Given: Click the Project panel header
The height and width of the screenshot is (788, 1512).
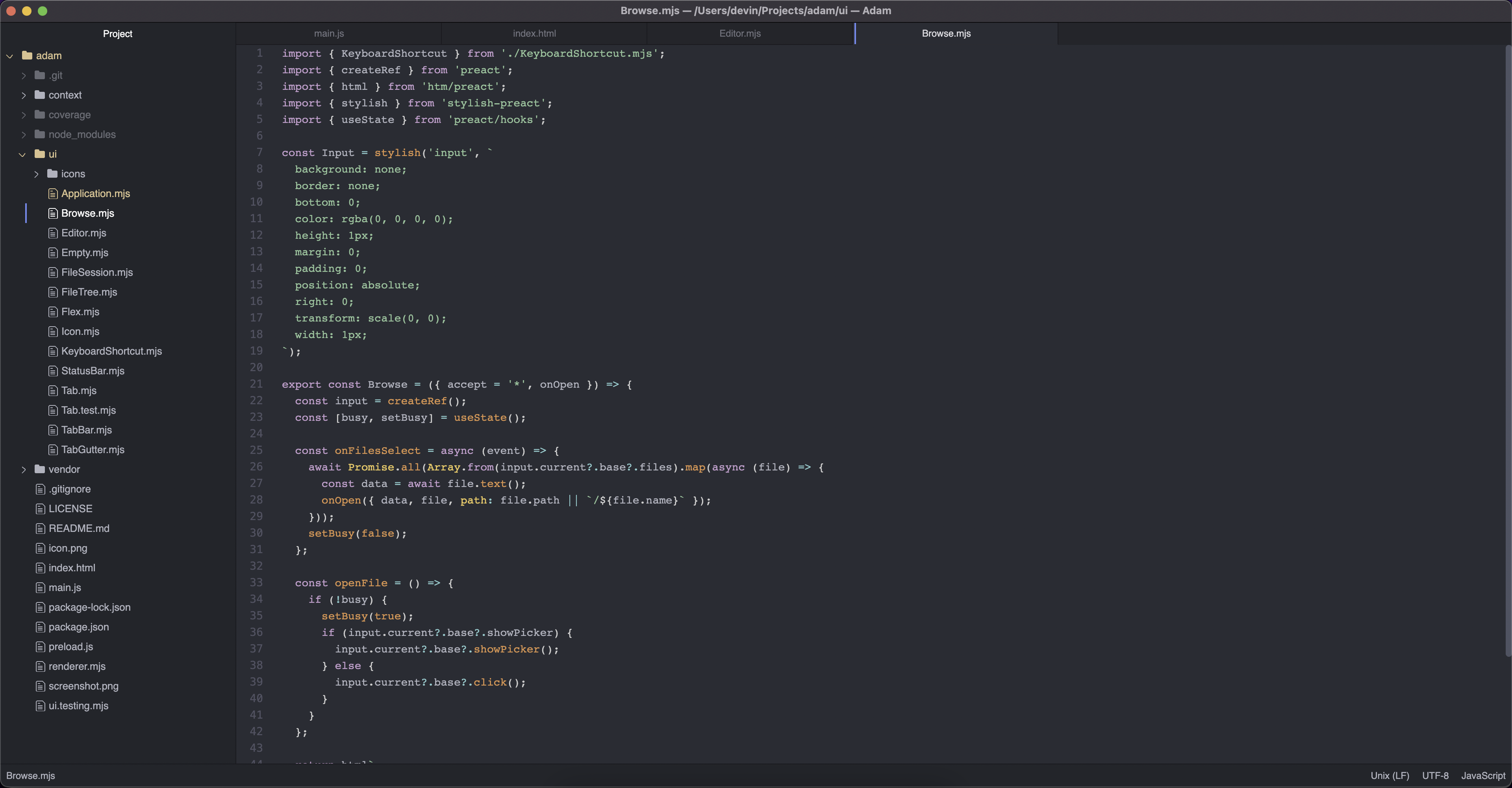Looking at the screenshot, I should [x=117, y=33].
